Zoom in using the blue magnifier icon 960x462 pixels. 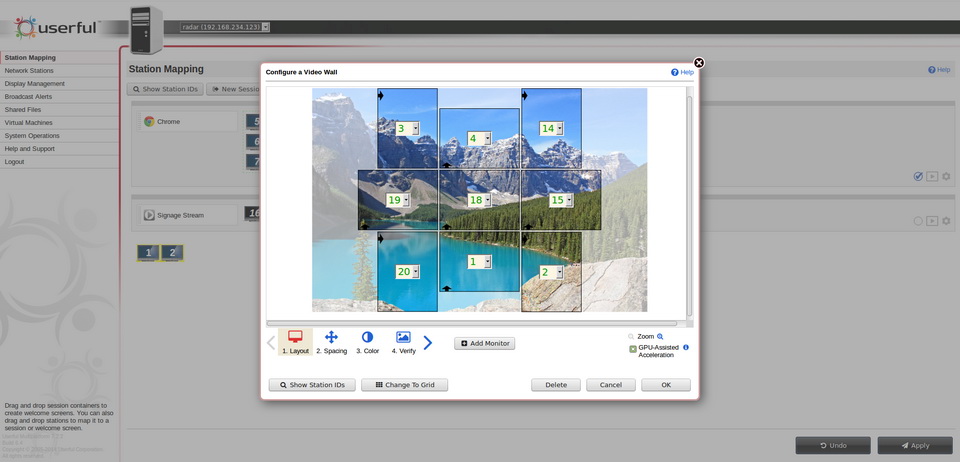(660, 337)
